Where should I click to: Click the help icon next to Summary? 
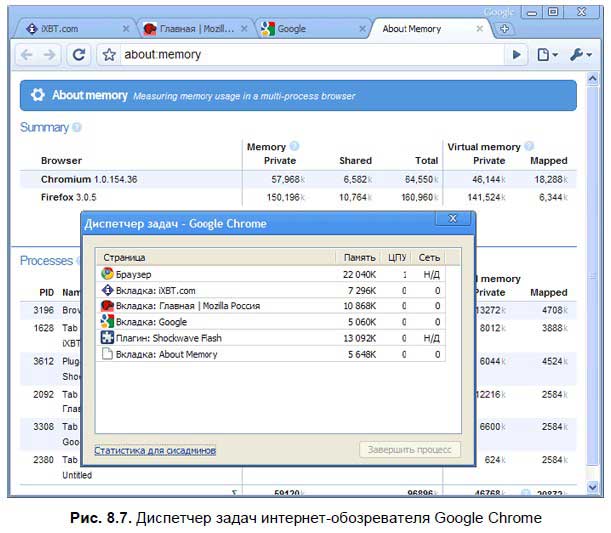[x=77, y=128]
